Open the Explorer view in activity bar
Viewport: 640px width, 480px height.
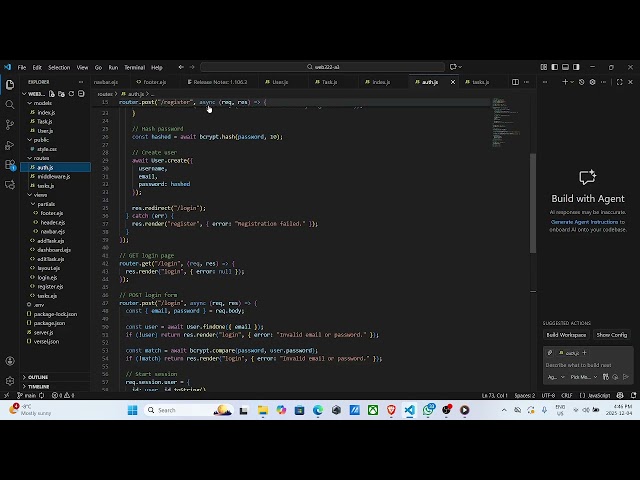pos(10,85)
